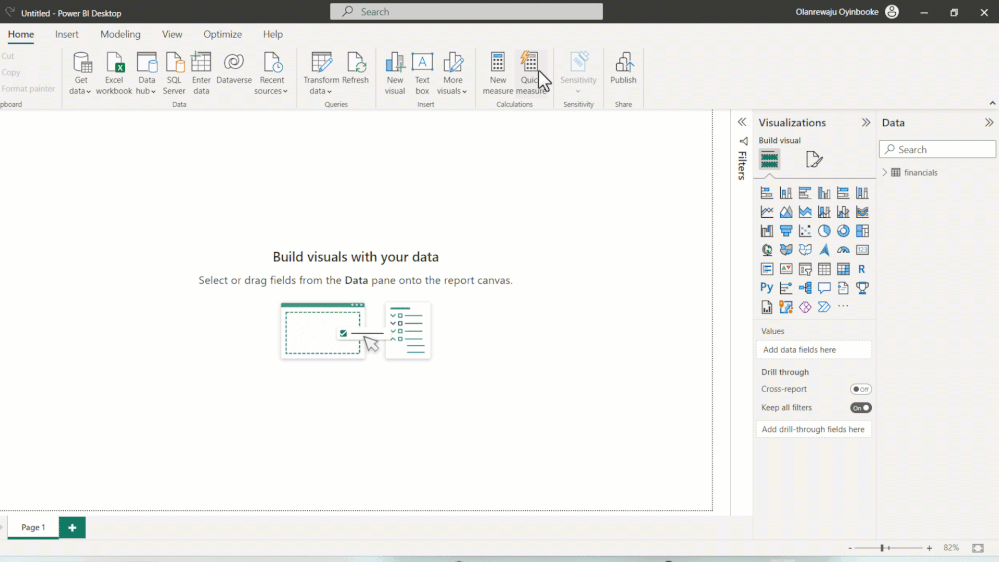Select the Treemap visual

tap(862, 231)
